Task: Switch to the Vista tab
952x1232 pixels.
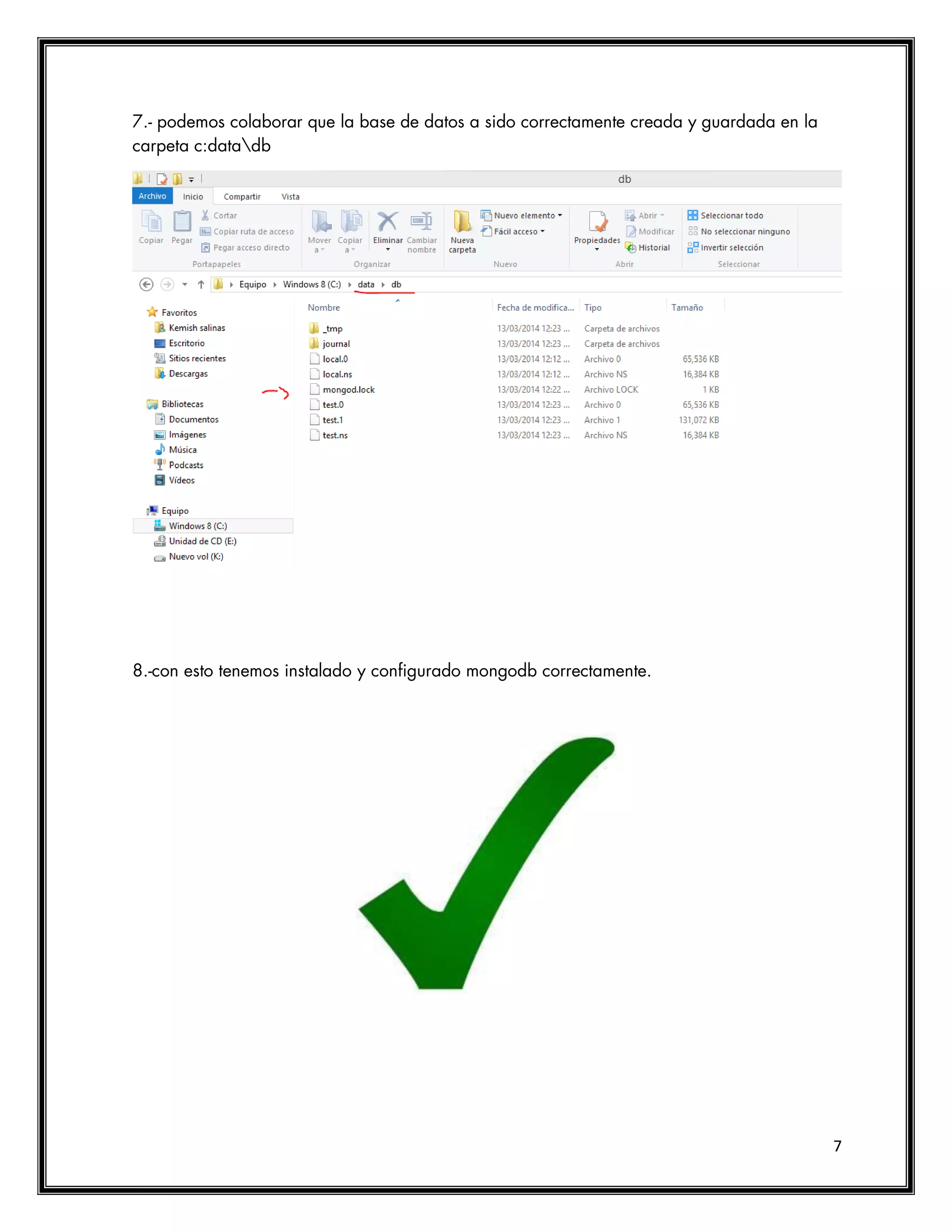Action: click(x=291, y=196)
